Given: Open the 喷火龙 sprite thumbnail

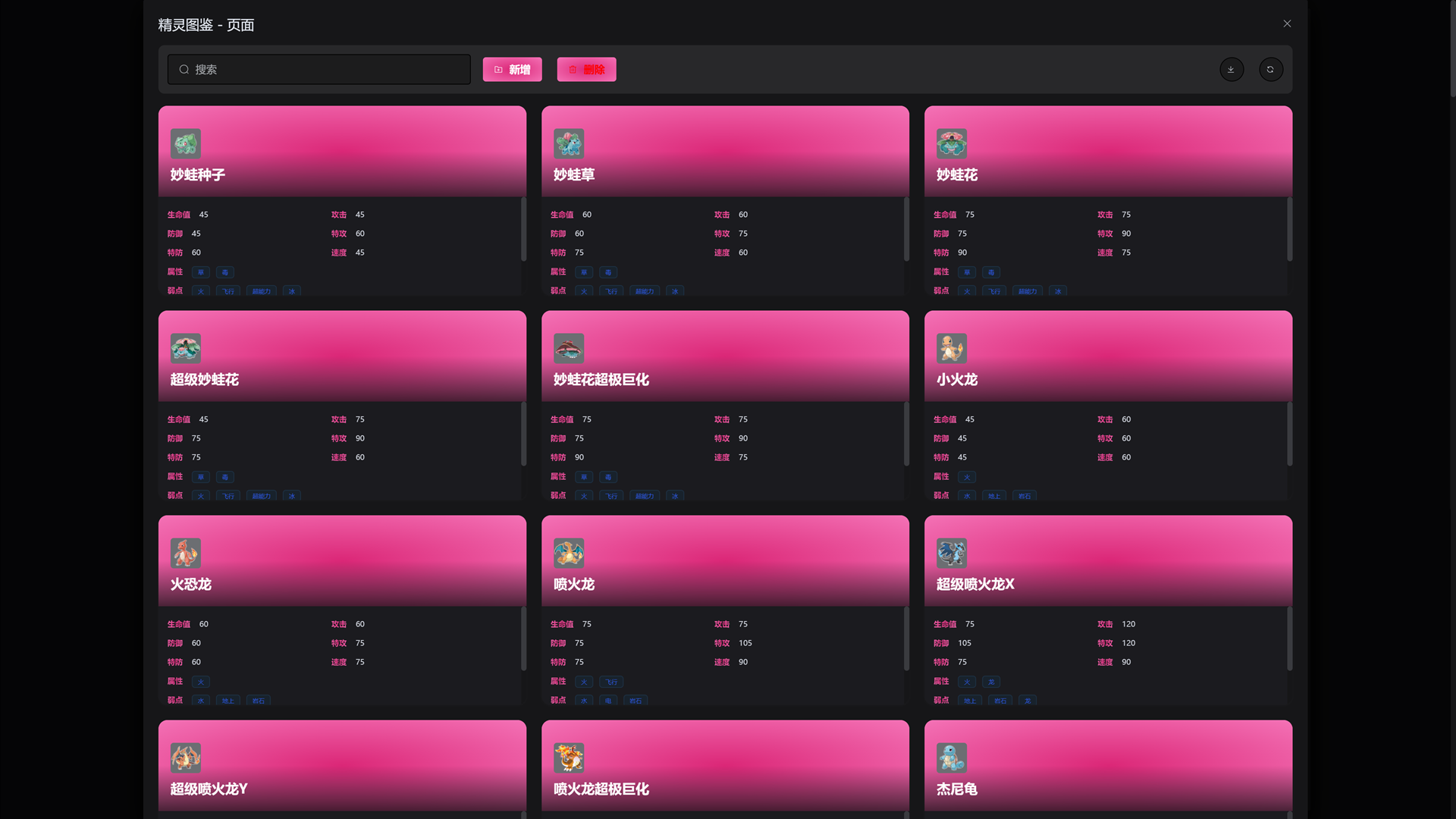Looking at the screenshot, I should click(x=568, y=553).
